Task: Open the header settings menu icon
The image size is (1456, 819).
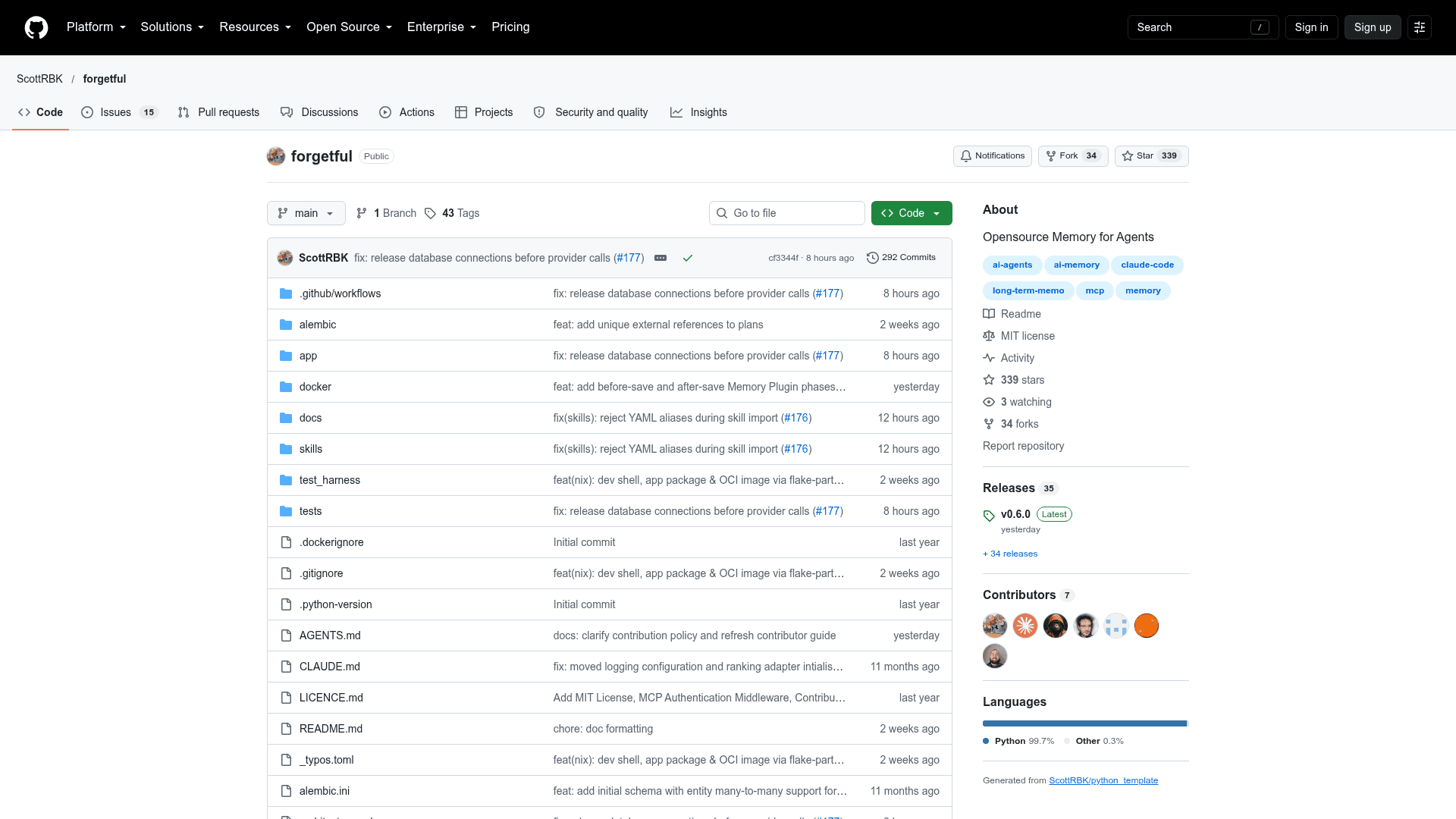Action: coord(1420,27)
